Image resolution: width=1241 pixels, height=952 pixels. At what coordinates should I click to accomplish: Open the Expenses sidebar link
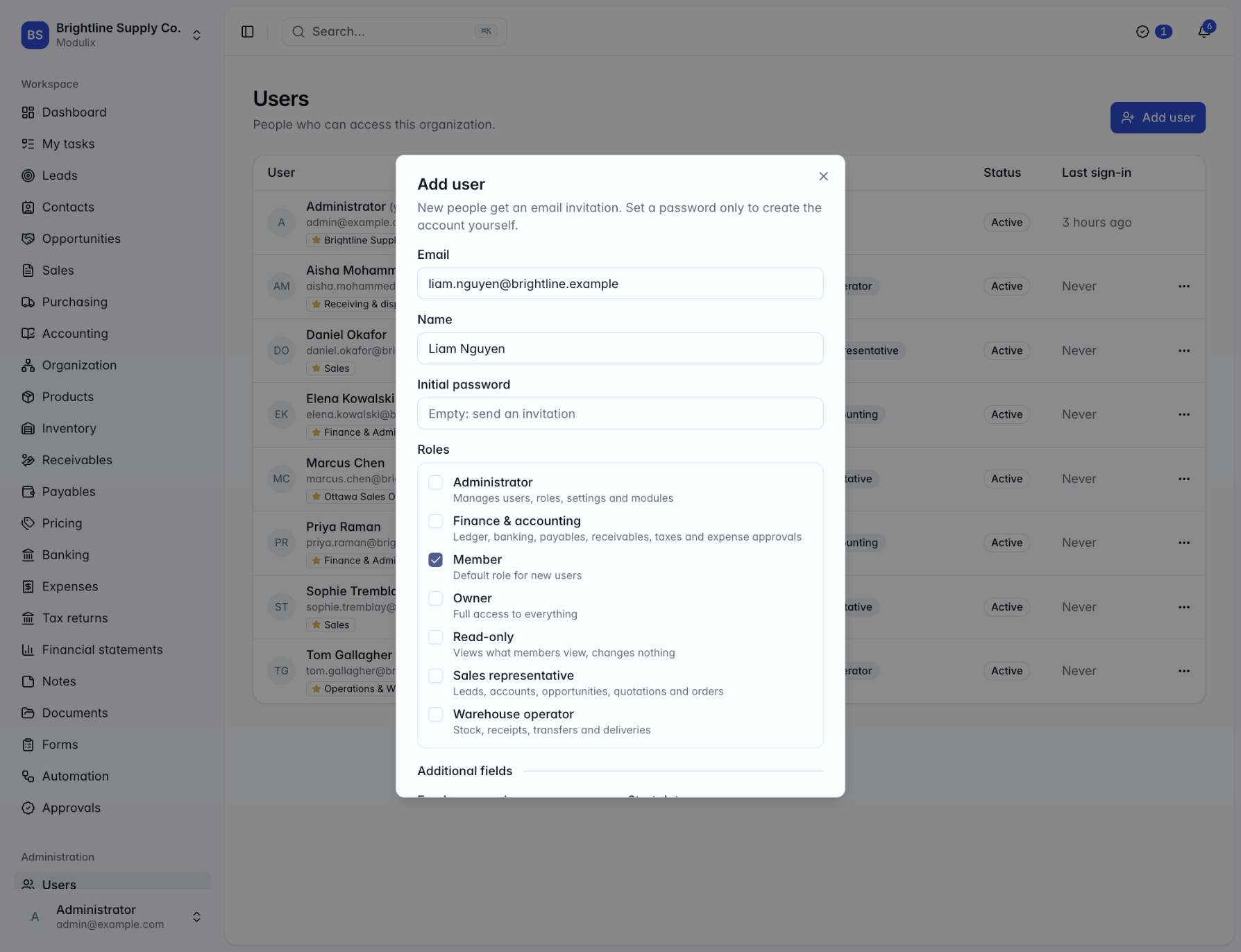[112, 587]
